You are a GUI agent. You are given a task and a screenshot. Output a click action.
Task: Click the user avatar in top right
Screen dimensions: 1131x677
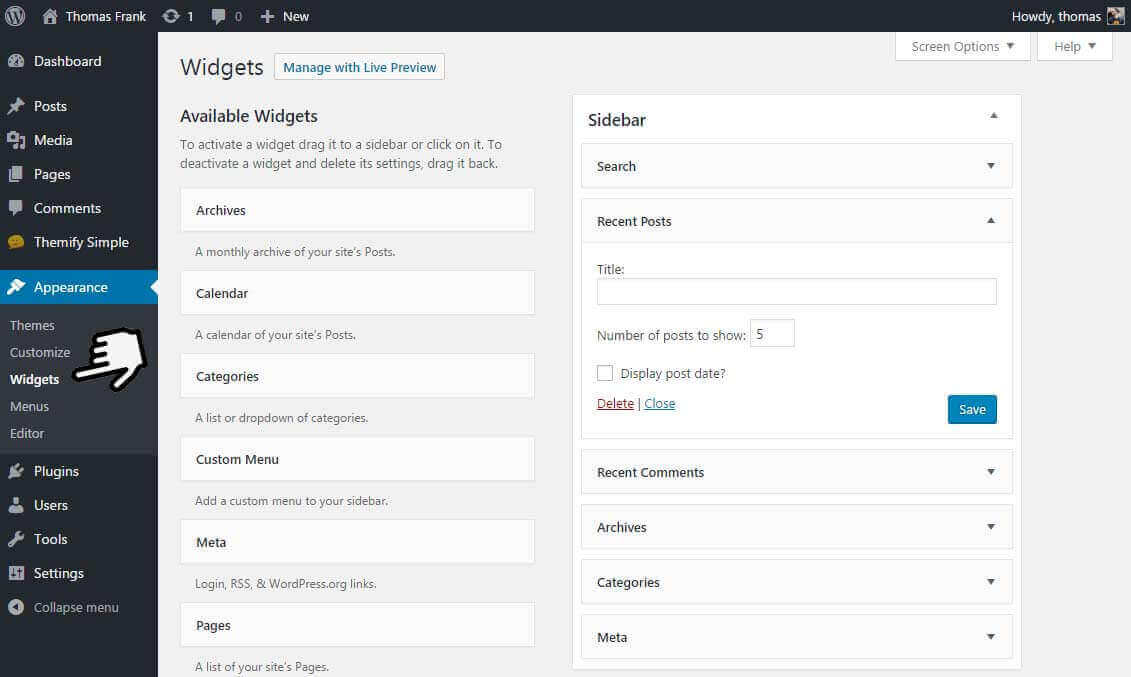pos(1115,16)
